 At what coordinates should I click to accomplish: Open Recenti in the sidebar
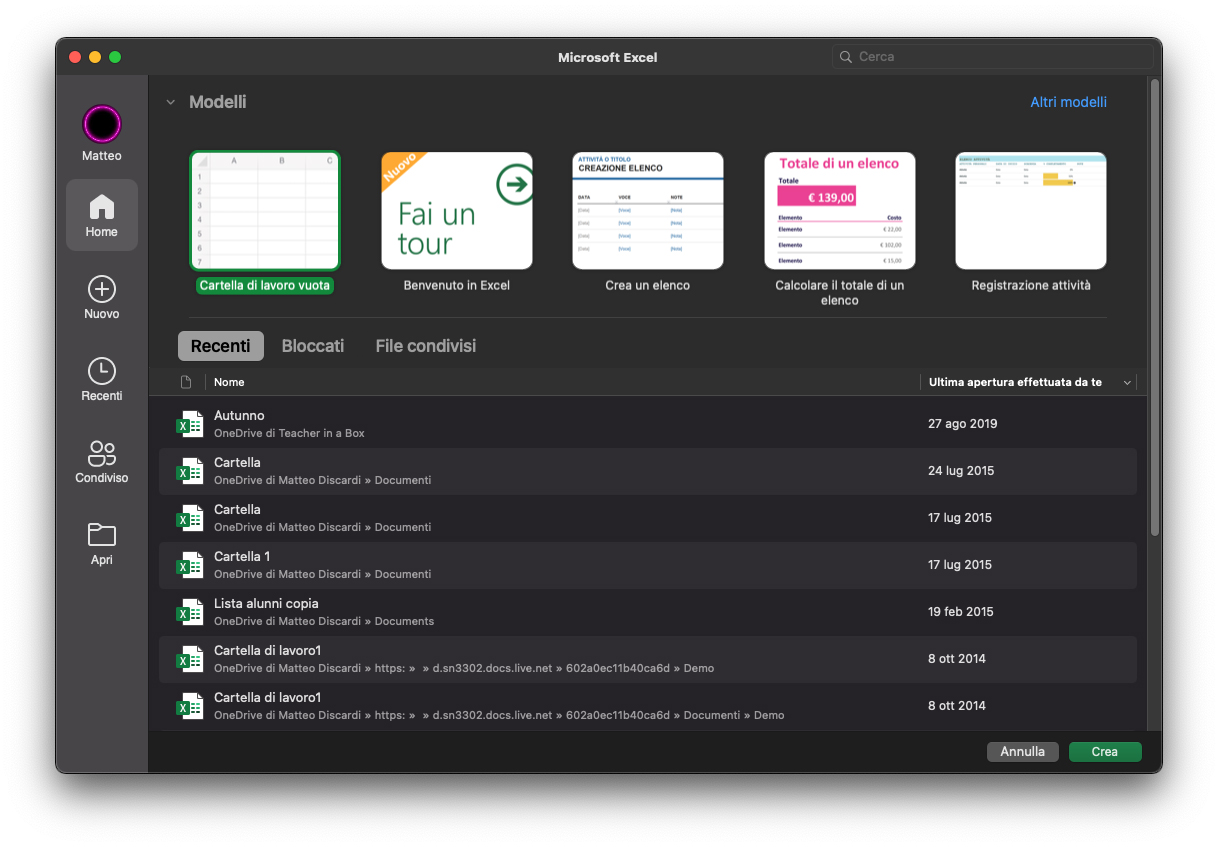click(102, 379)
